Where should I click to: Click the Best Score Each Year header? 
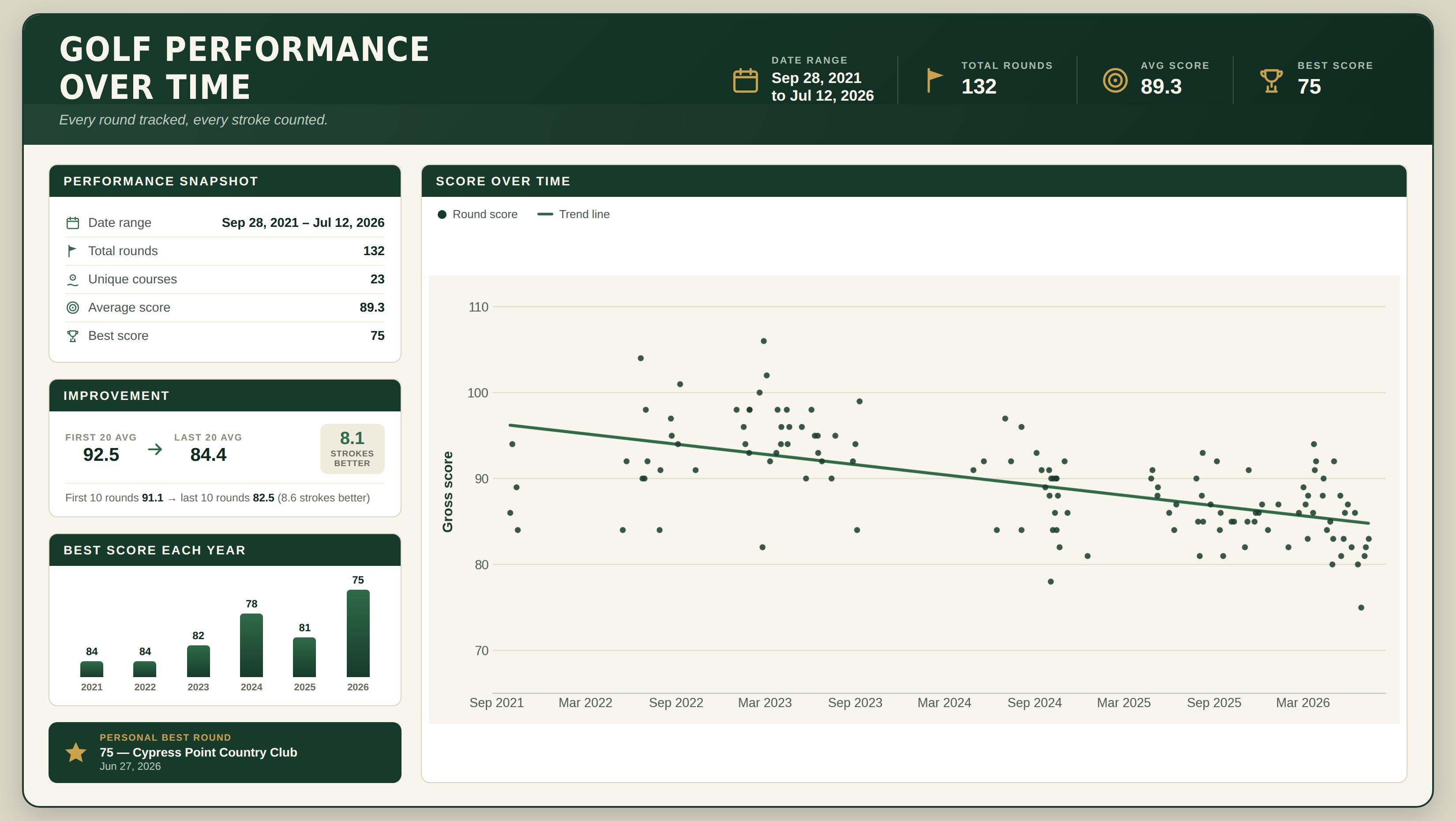[225, 550]
